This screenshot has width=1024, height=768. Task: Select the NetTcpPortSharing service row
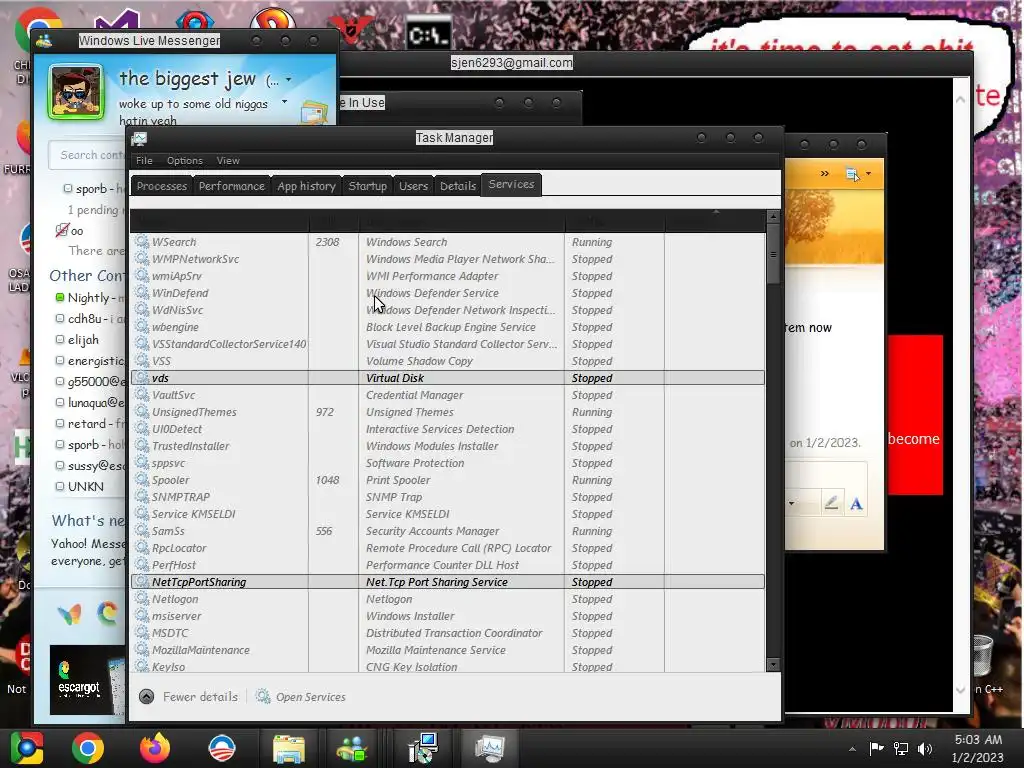tap(448, 582)
